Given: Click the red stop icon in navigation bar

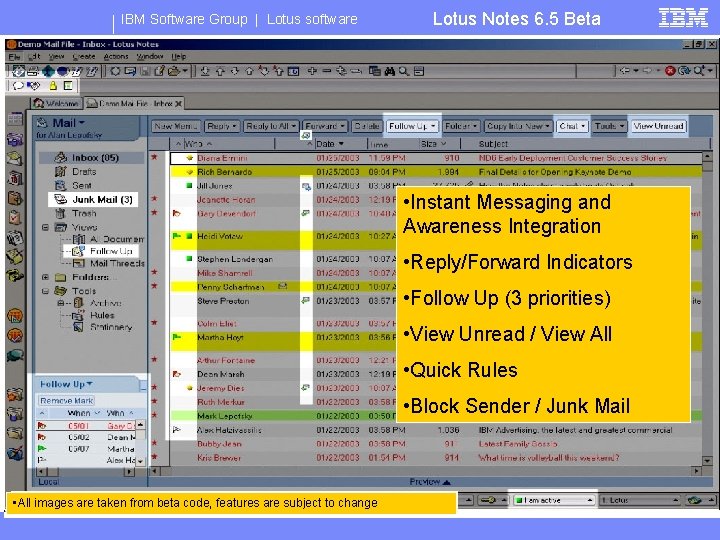Looking at the screenshot, I should [670, 71].
